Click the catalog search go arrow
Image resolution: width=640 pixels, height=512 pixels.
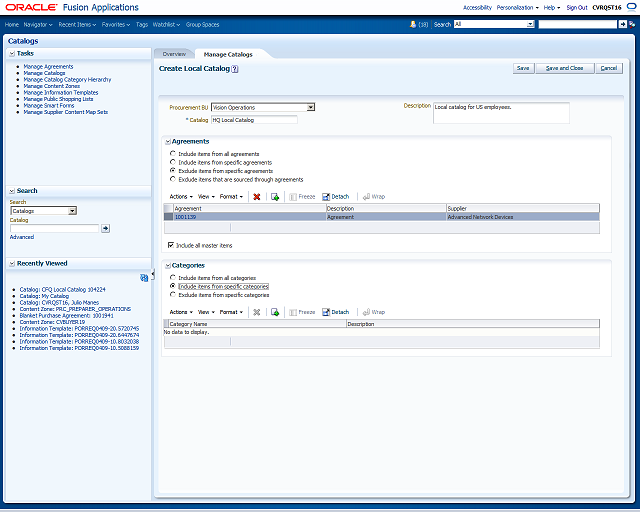point(105,228)
